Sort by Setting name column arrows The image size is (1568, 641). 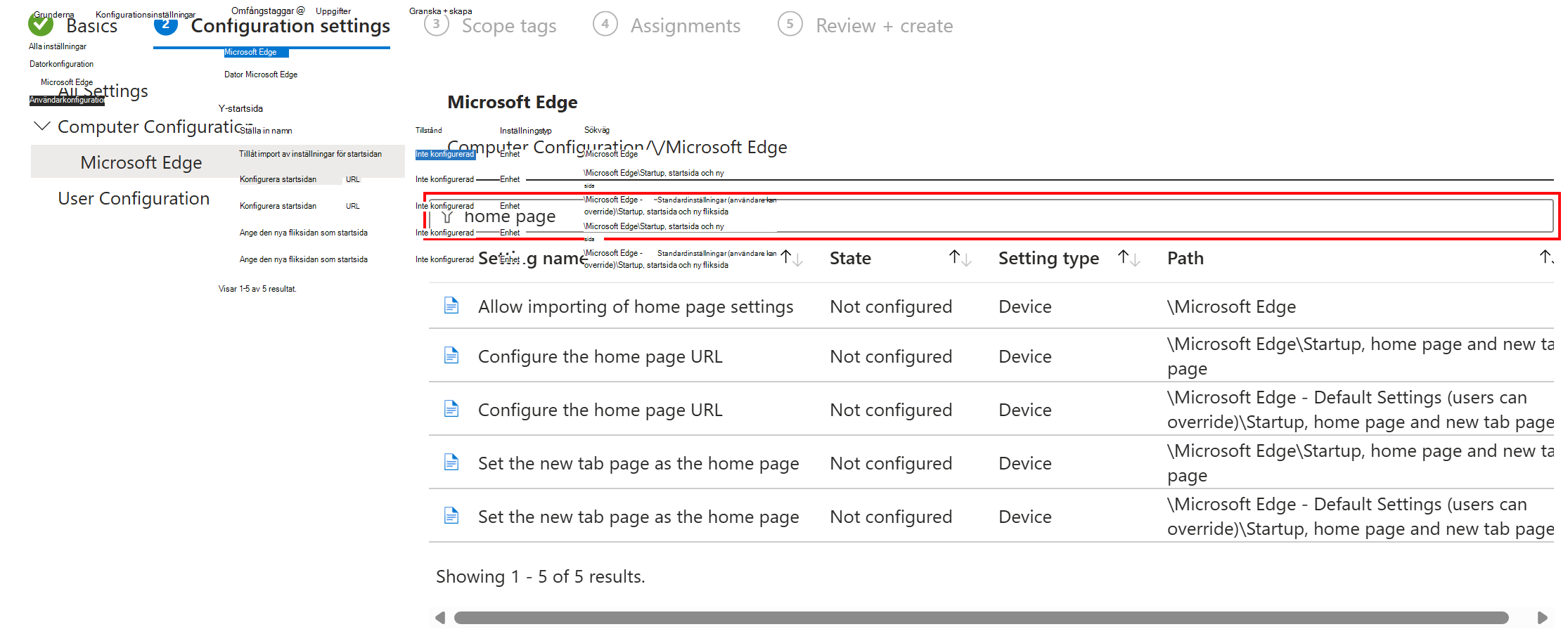[x=792, y=258]
